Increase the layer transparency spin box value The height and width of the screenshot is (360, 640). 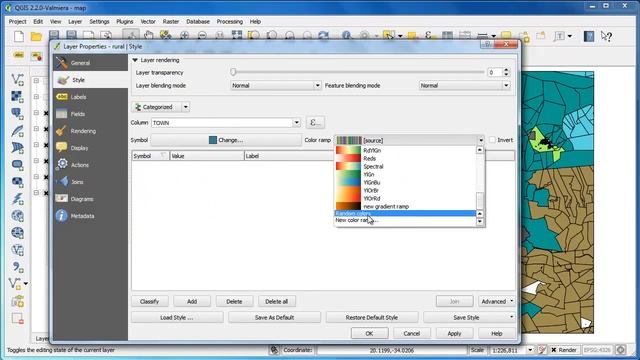coord(506,70)
